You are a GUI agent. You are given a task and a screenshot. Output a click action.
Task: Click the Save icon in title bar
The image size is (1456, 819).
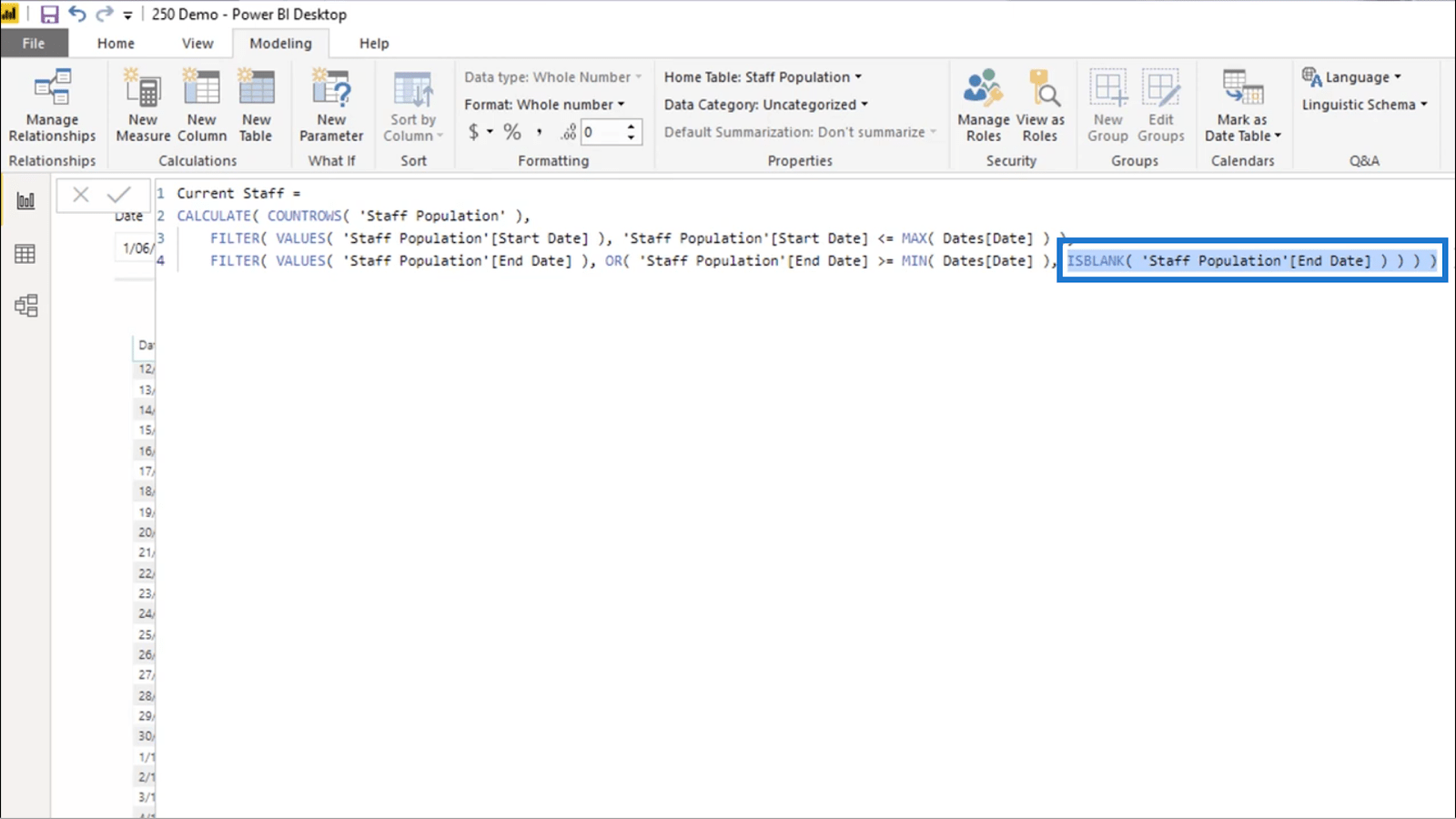[49, 15]
